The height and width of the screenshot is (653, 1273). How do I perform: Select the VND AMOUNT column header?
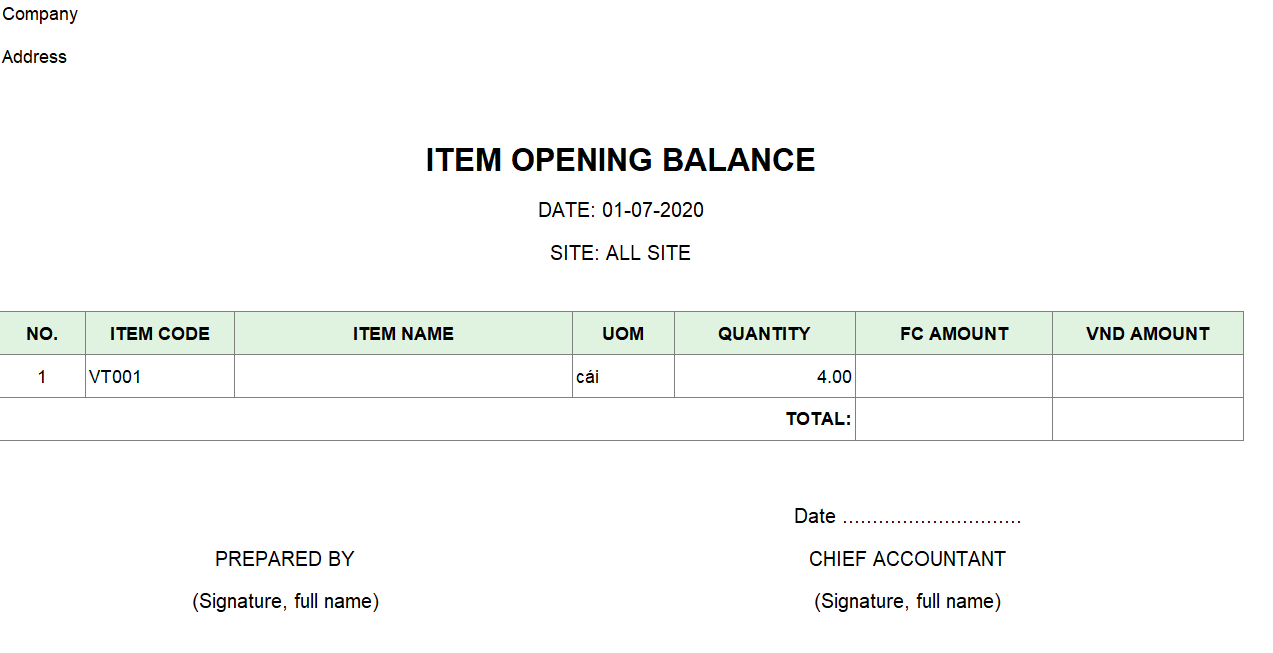(1147, 334)
